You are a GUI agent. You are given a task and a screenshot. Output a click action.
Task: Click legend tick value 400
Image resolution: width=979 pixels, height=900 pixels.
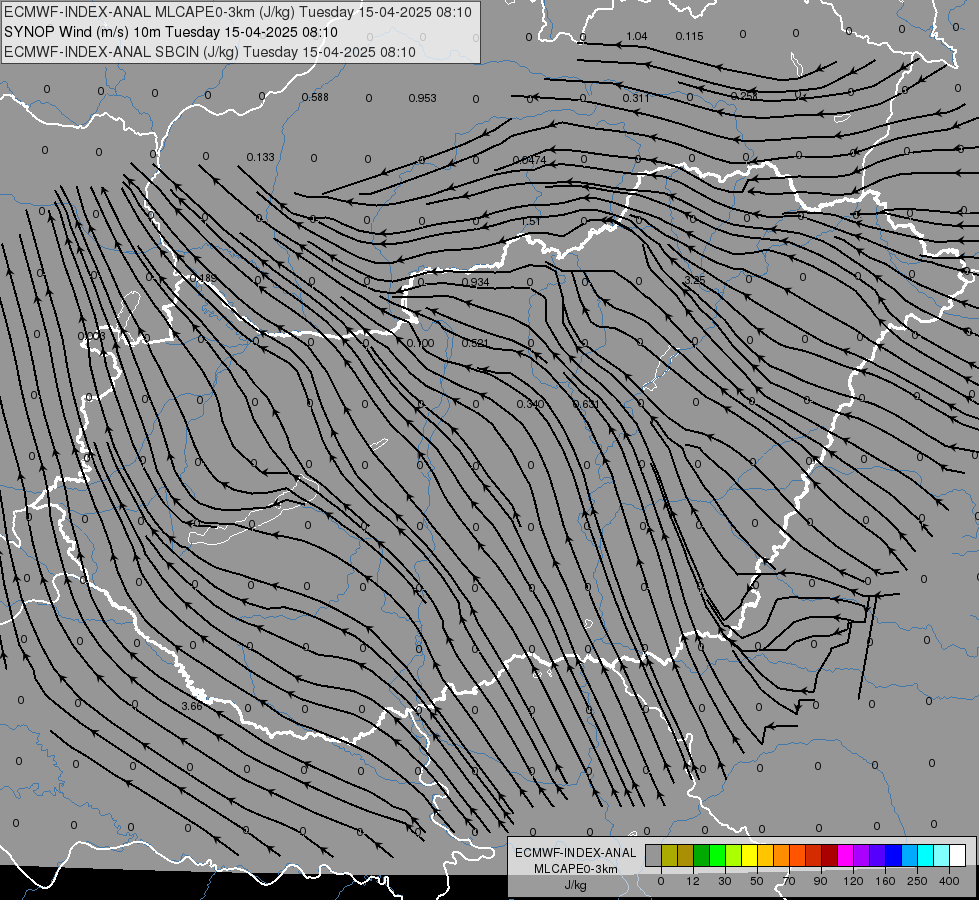[x=949, y=881]
